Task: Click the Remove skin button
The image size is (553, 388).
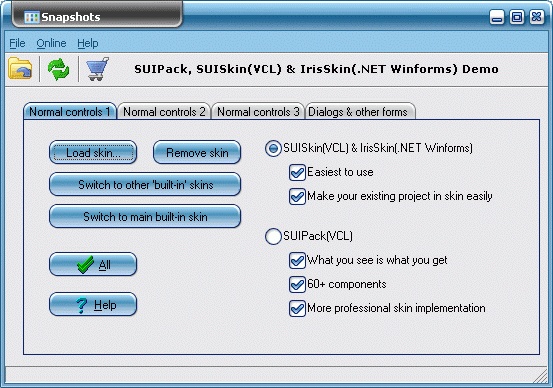Action: point(197,152)
